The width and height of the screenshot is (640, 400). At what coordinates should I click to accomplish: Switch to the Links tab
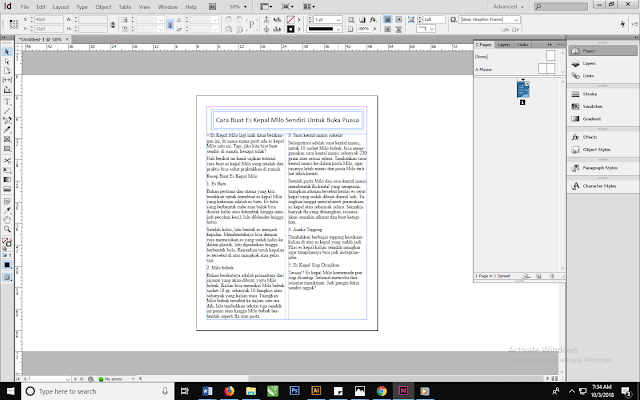click(x=522, y=44)
